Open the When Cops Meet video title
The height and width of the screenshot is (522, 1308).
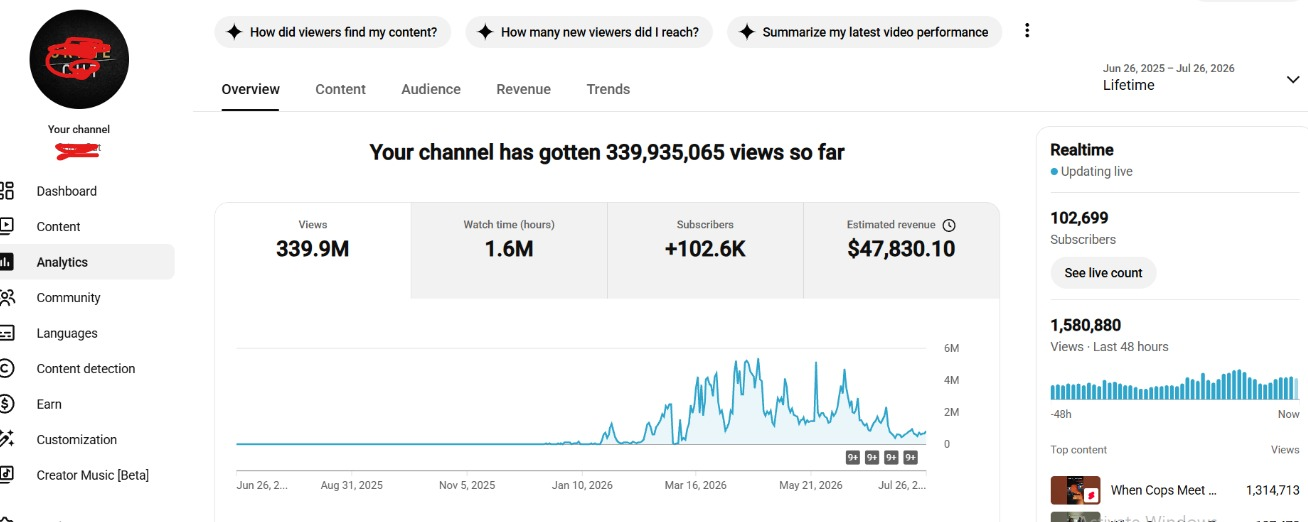(1164, 490)
